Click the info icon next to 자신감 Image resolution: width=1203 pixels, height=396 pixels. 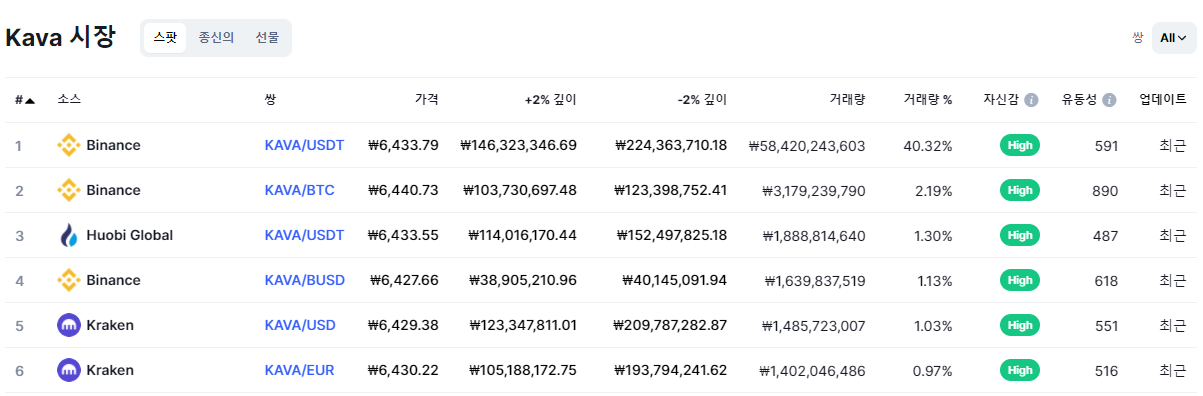point(1032,100)
